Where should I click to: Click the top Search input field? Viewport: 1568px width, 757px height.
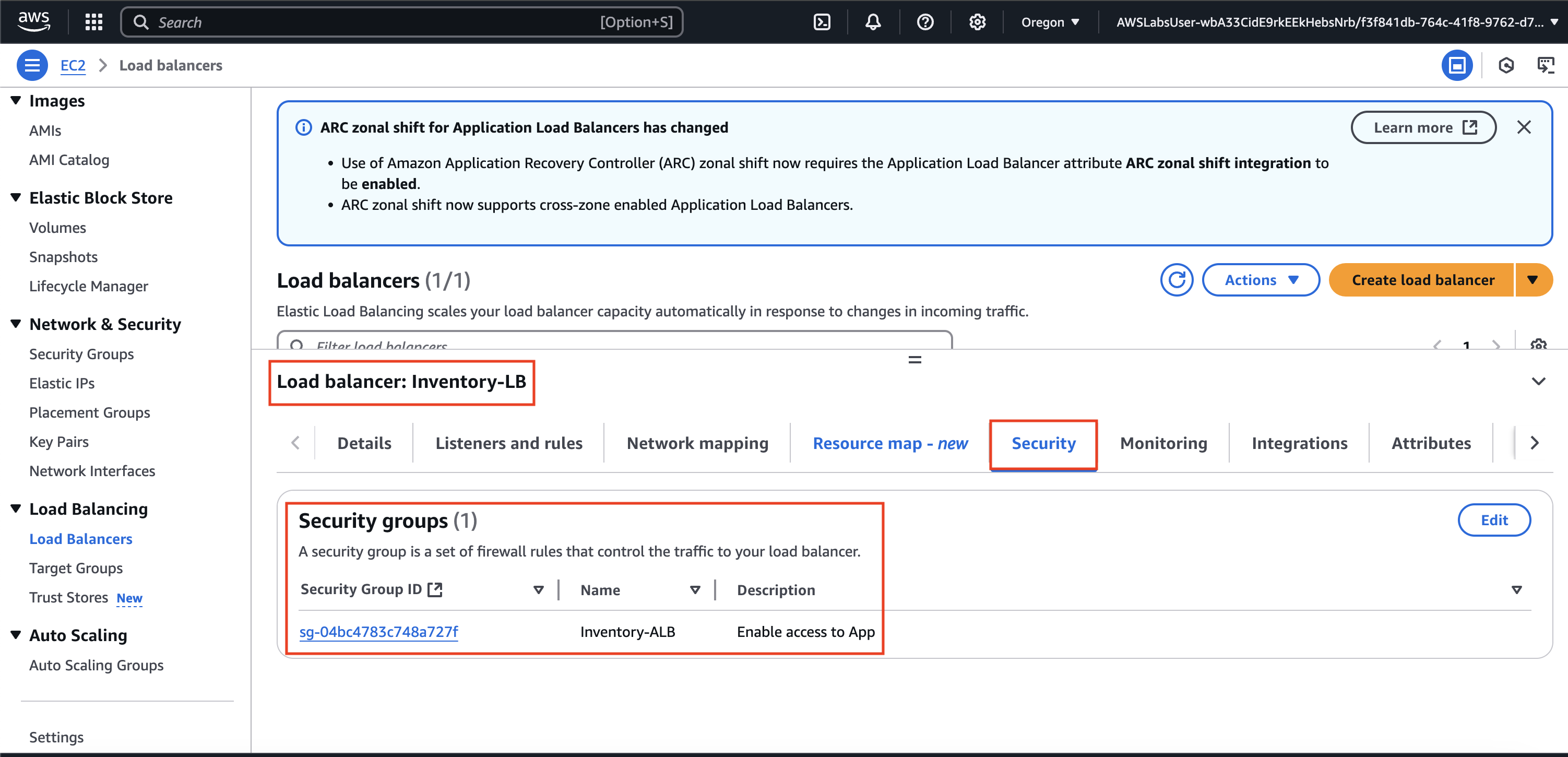(x=402, y=22)
